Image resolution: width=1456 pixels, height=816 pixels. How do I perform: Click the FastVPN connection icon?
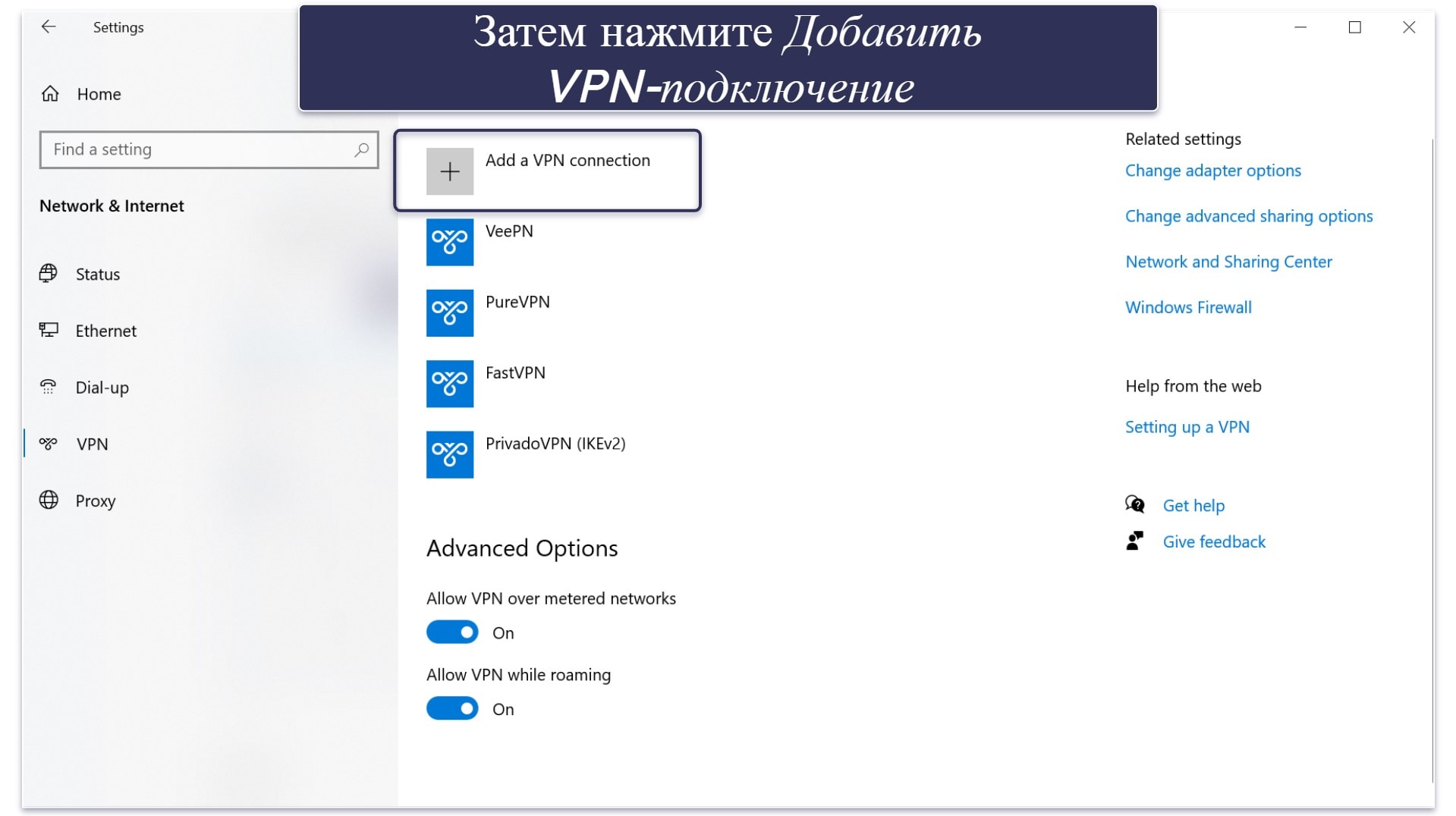pyautogui.click(x=450, y=384)
